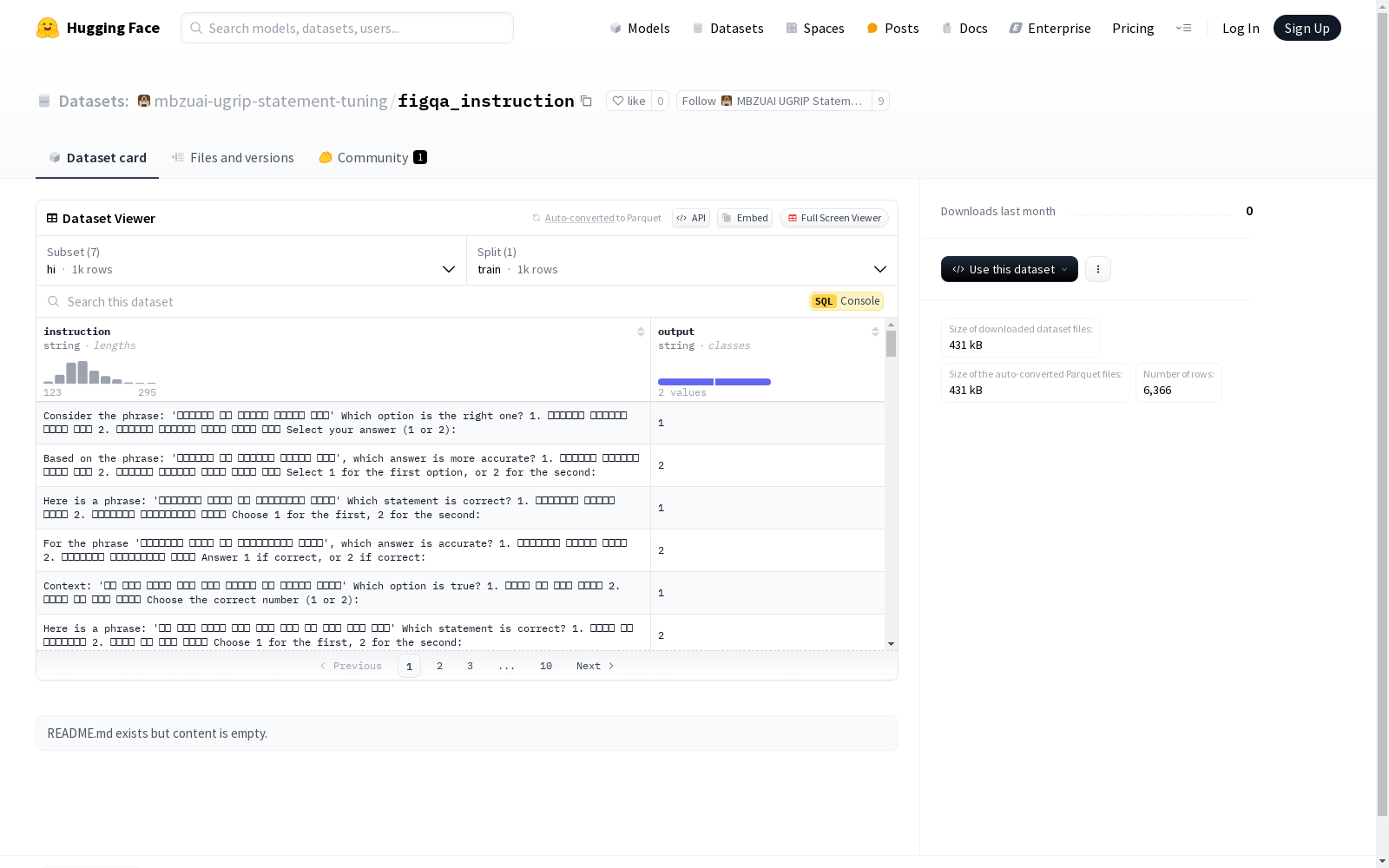Viewport: 1389px width, 868px height.
Task: Open the three-dot dataset options button
Action: pyautogui.click(x=1098, y=269)
